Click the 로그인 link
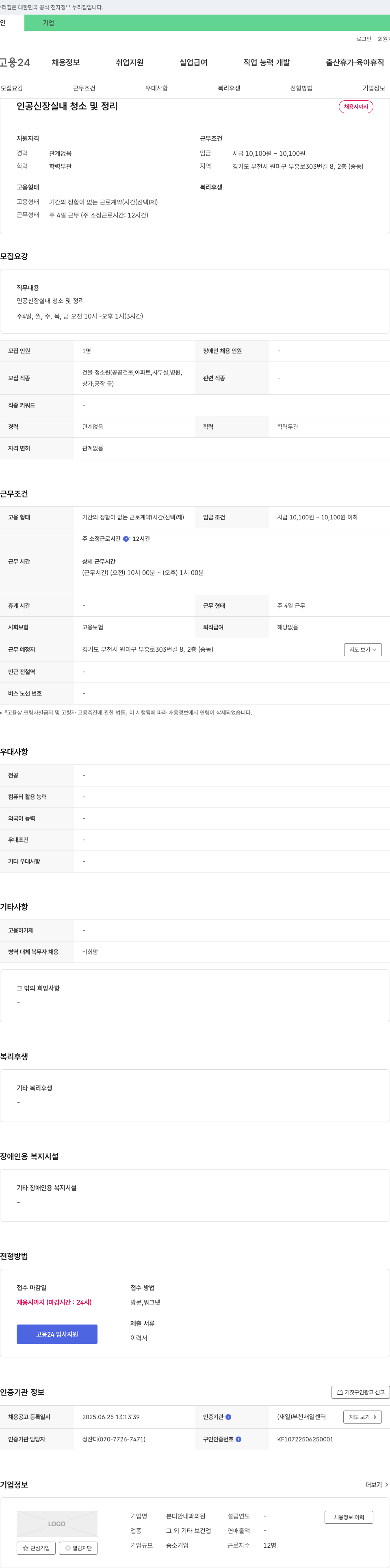The width and height of the screenshot is (390, 1568). click(364, 39)
